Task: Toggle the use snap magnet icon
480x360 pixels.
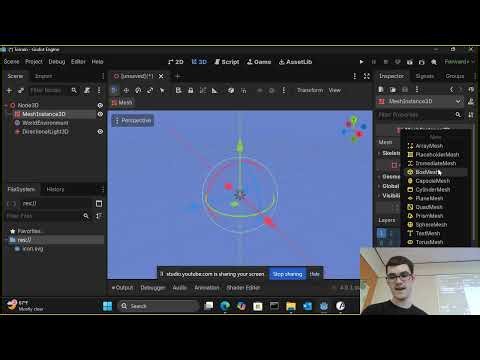Action: [x=243, y=90]
